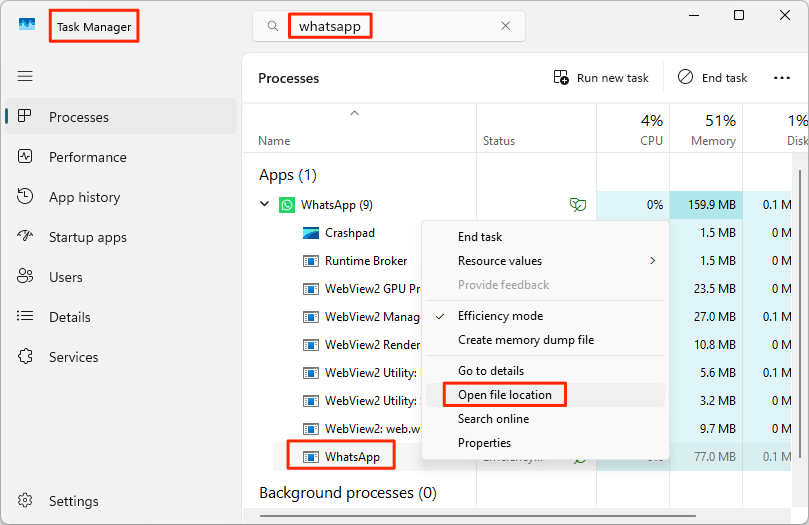Viewport: 809px width, 525px height.
Task: Click the 23.5 MB memory value
Action: [x=715, y=289]
